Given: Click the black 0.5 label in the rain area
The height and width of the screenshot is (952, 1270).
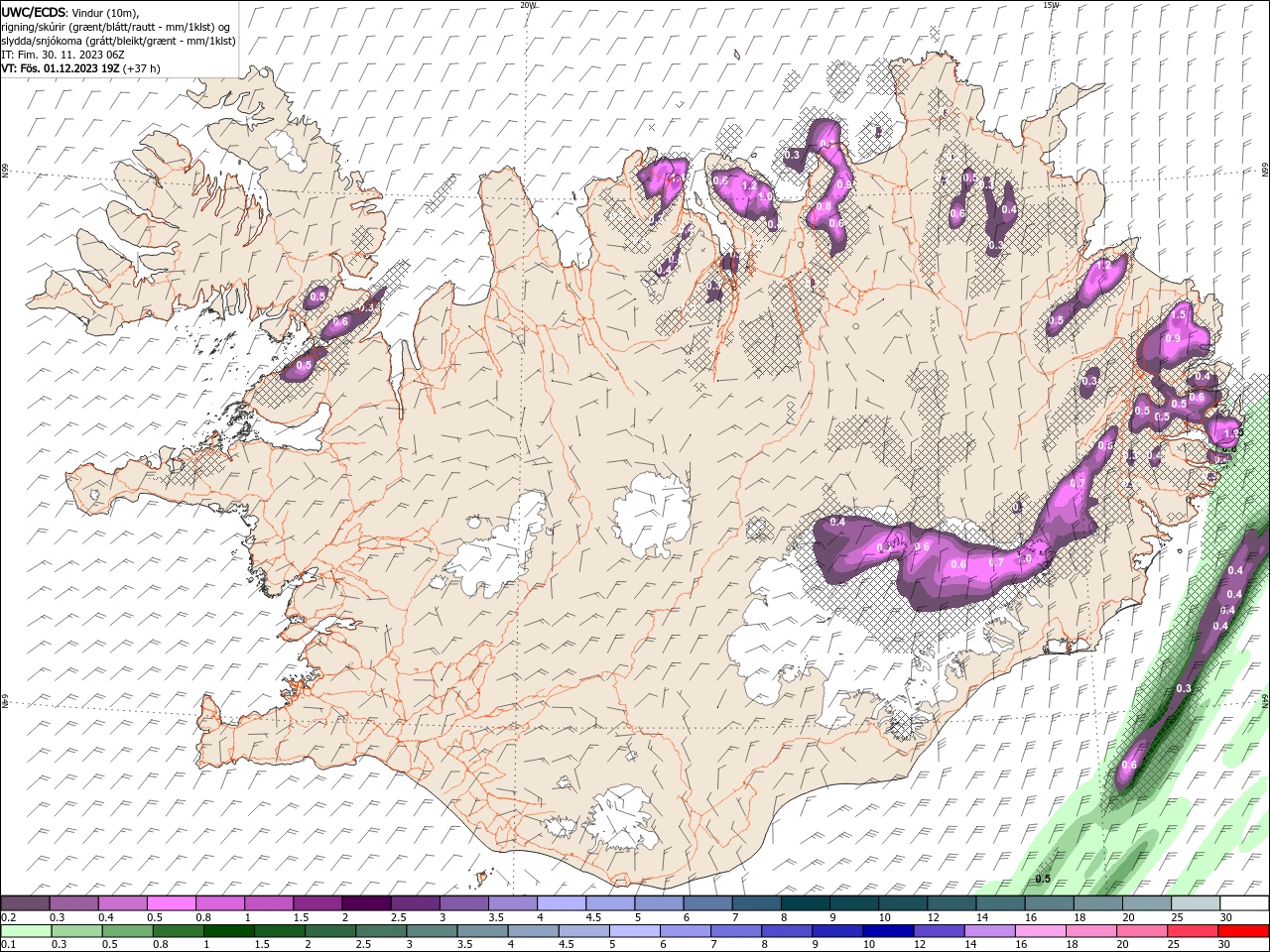Looking at the screenshot, I should pyautogui.click(x=1043, y=879).
